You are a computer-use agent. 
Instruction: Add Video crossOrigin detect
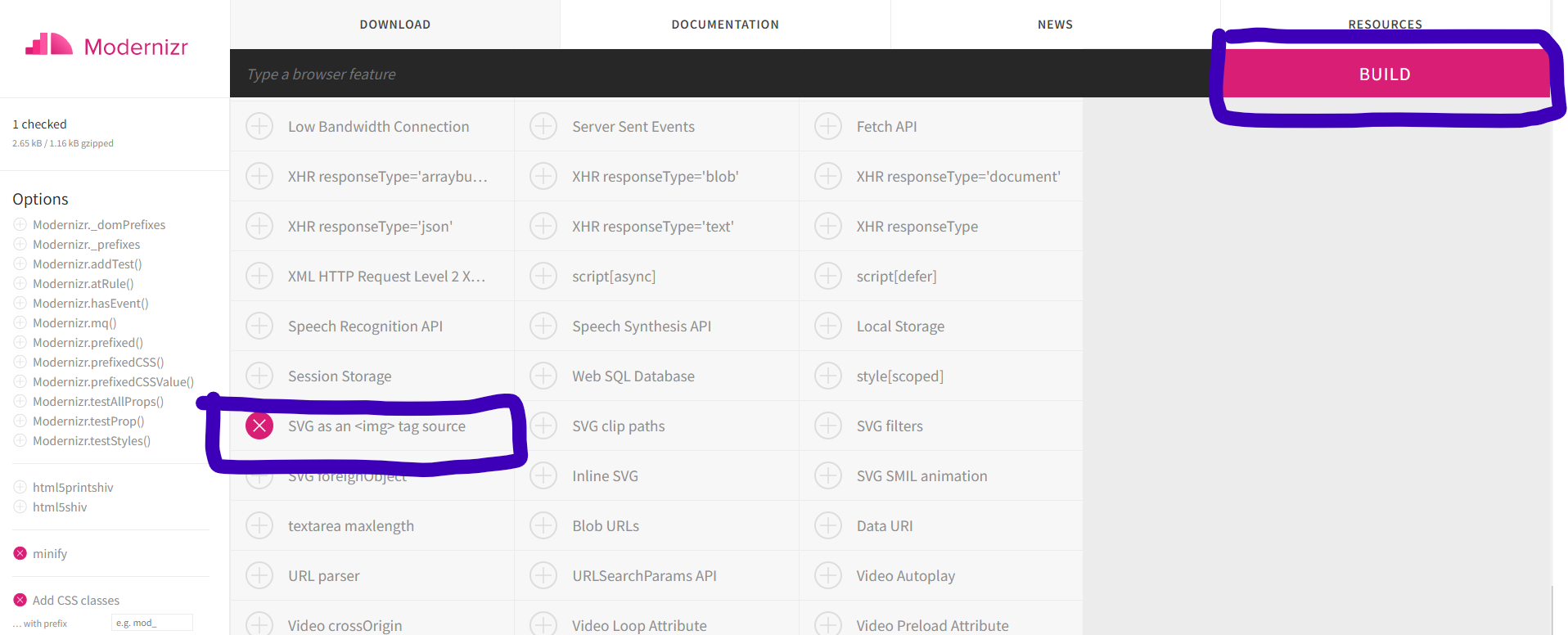tap(259, 625)
